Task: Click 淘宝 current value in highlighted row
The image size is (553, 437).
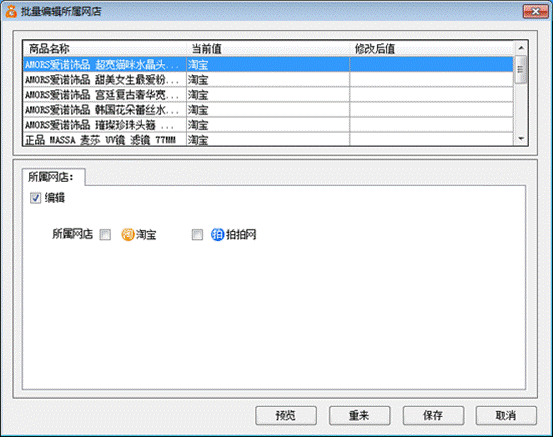Action: pyautogui.click(x=198, y=65)
